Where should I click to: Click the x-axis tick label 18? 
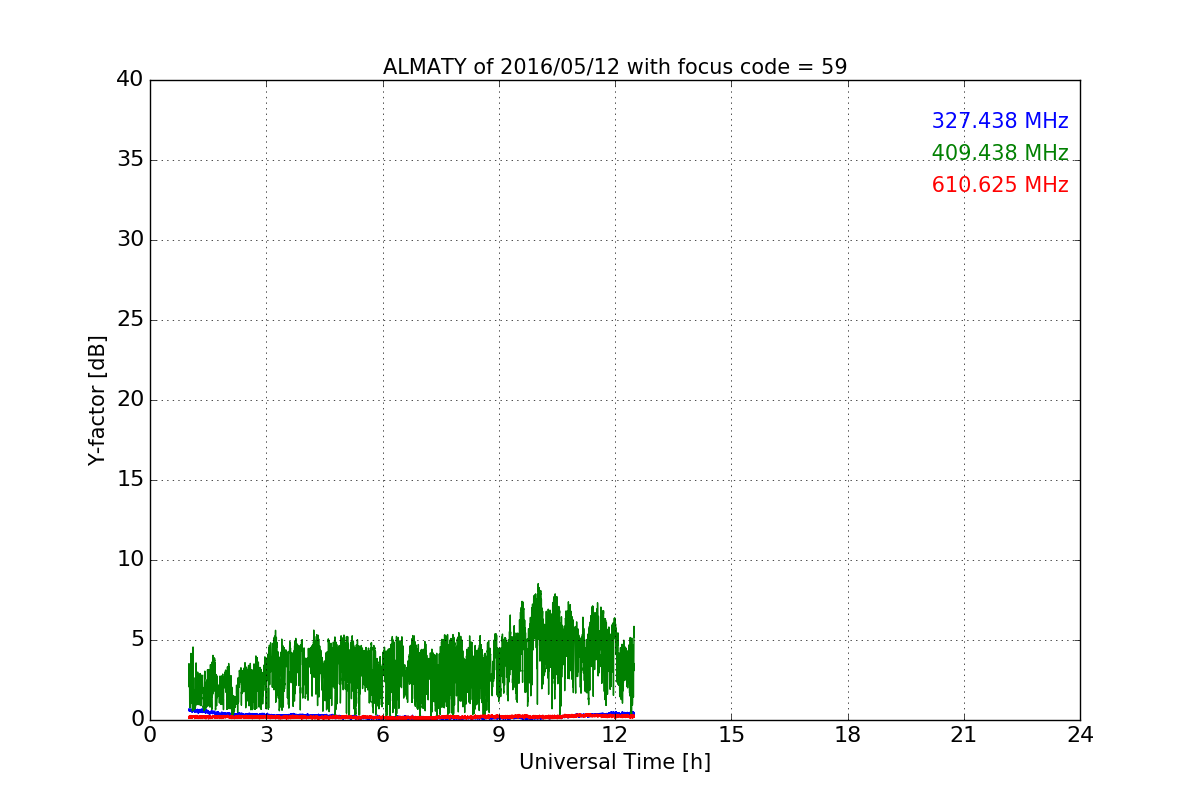(848, 735)
